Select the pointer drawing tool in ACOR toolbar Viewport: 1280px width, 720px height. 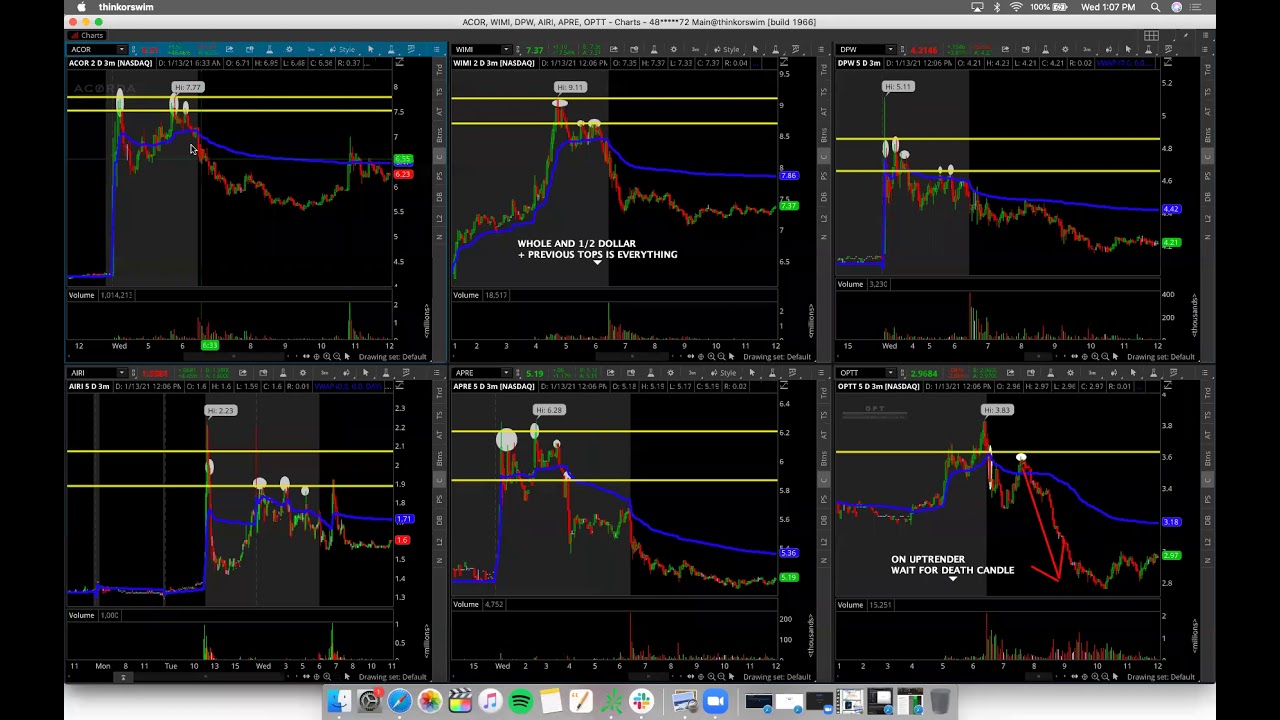tap(371, 49)
